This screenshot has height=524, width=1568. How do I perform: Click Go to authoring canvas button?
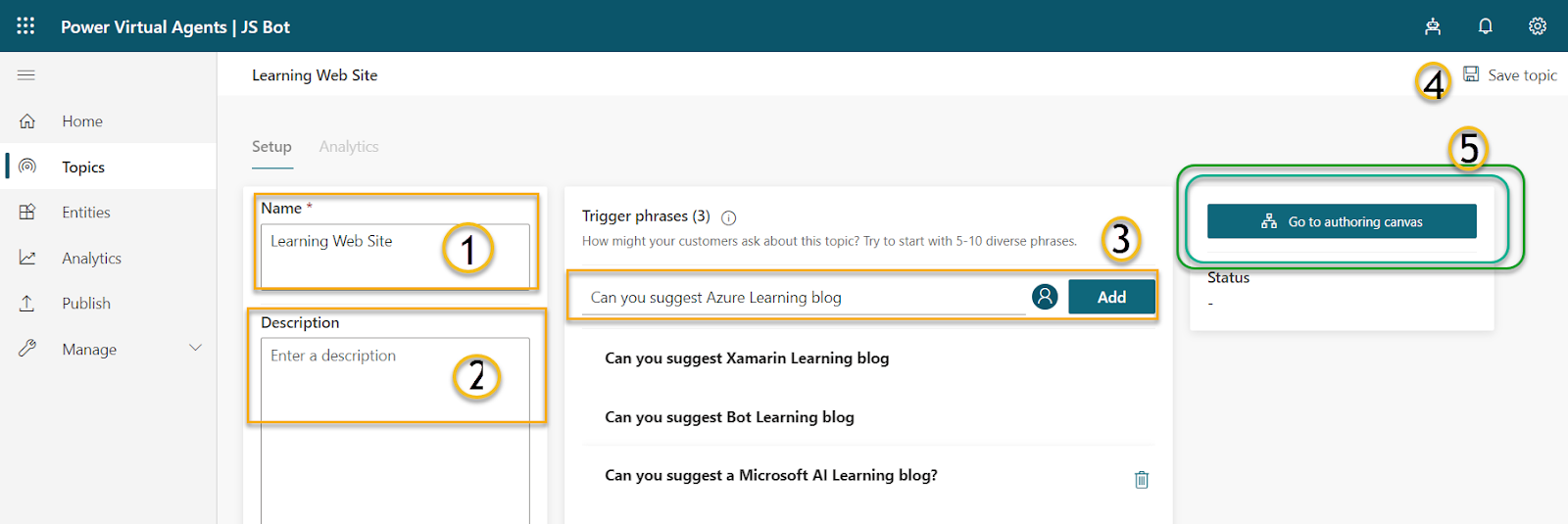1342,221
